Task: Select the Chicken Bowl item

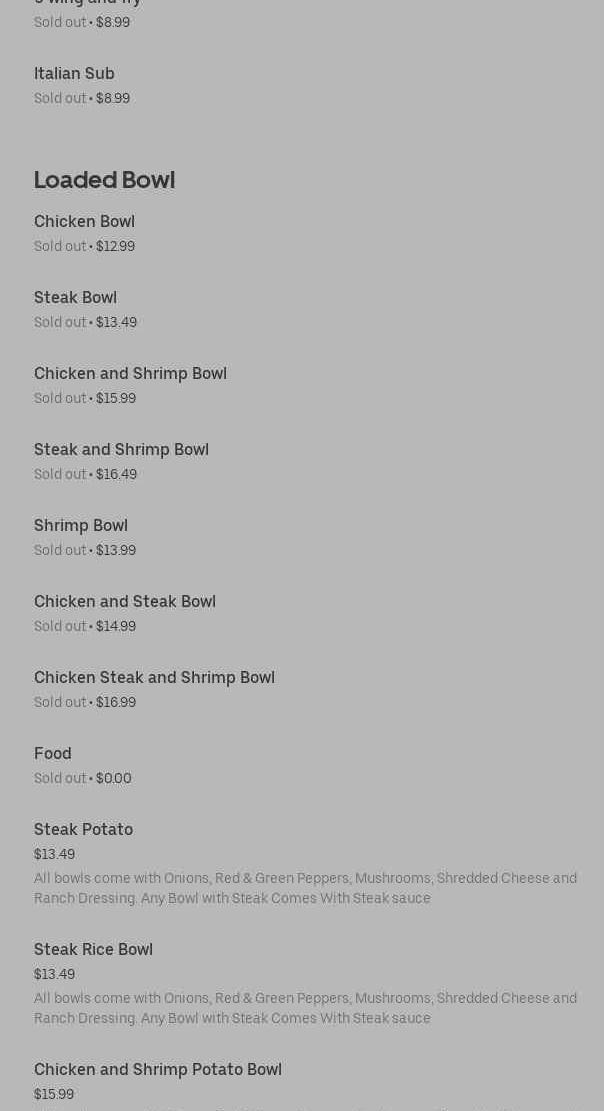Action: 84,222
